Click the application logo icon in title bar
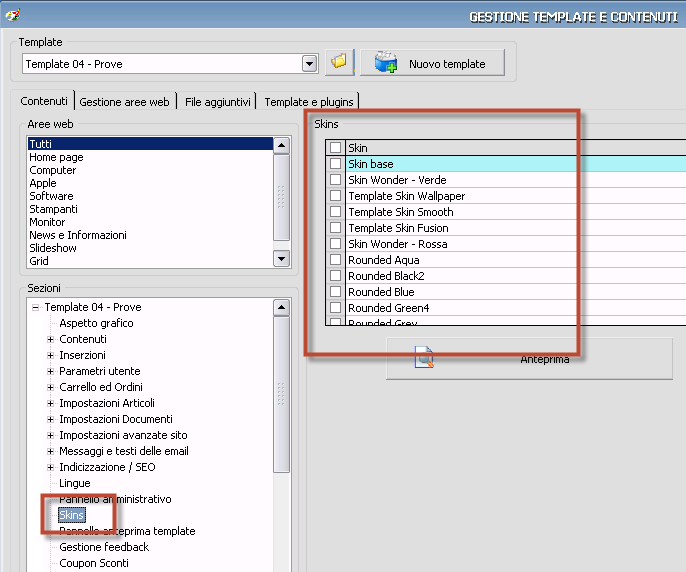Image resolution: width=686 pixels, height=572 pixels. tap(12, 15)
